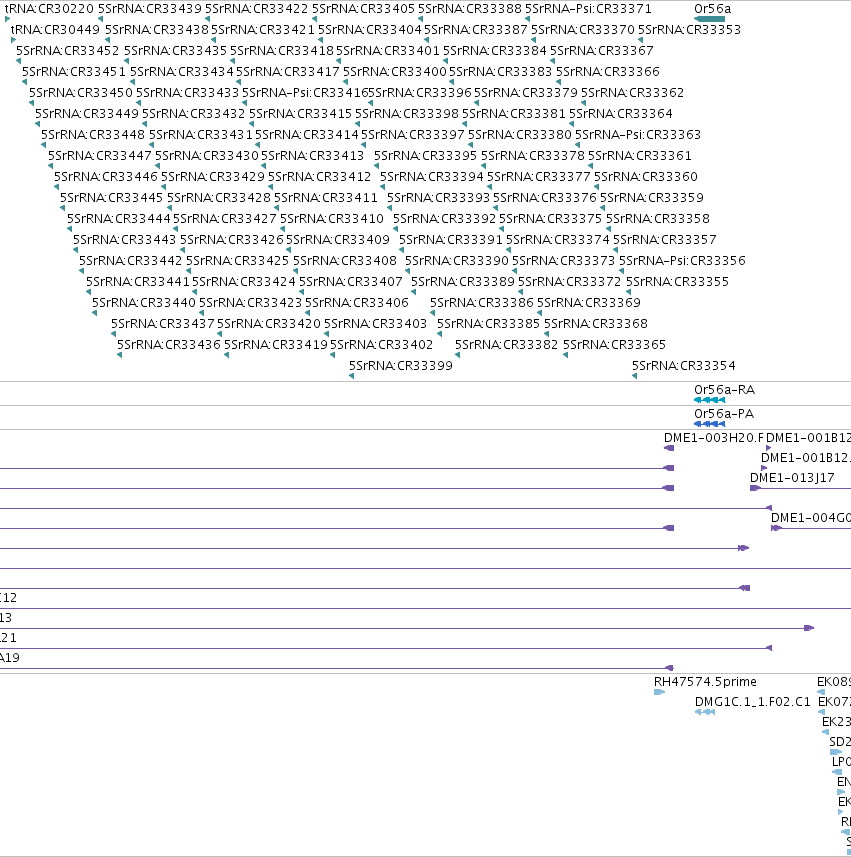The image size is (851, 857).
Task: Click the DME1-013J17 feature arrow
Action: [x=755, y=488]
